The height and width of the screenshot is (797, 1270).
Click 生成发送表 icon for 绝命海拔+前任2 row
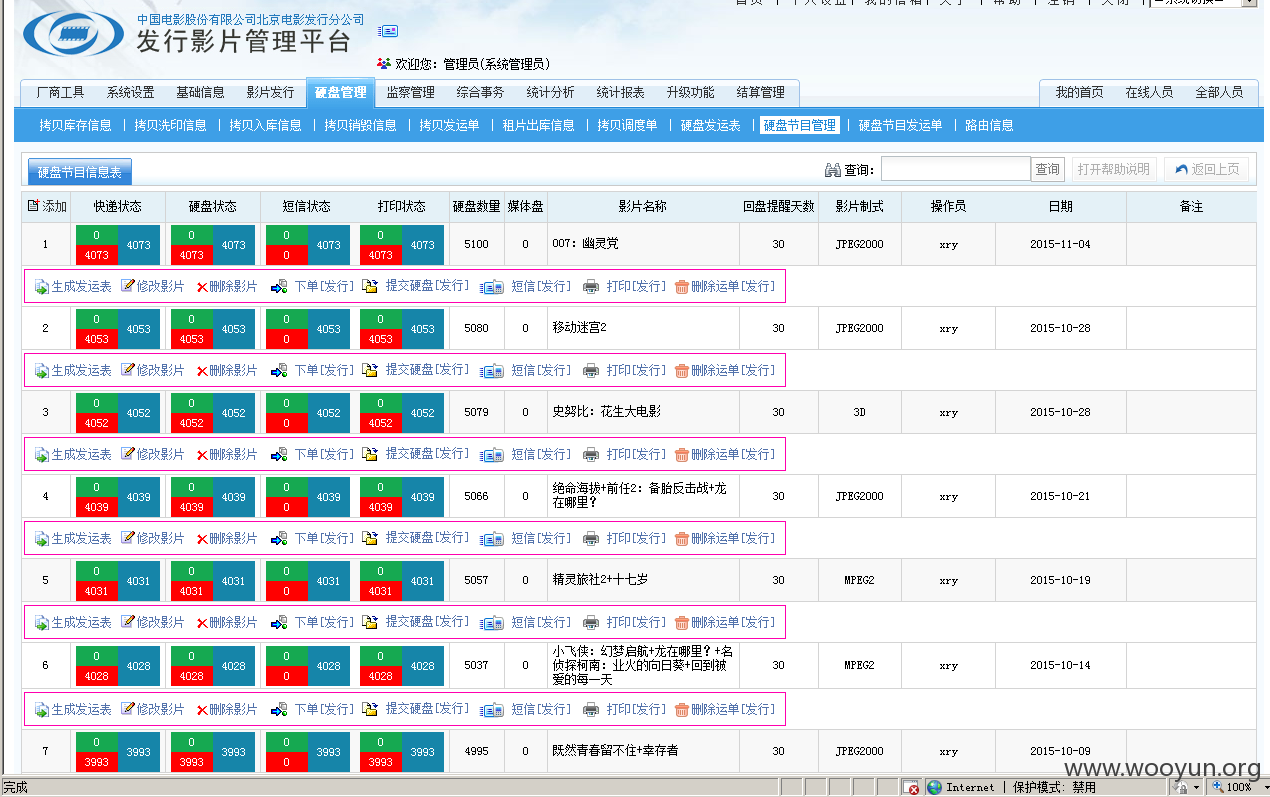click(x=42, y=539)
